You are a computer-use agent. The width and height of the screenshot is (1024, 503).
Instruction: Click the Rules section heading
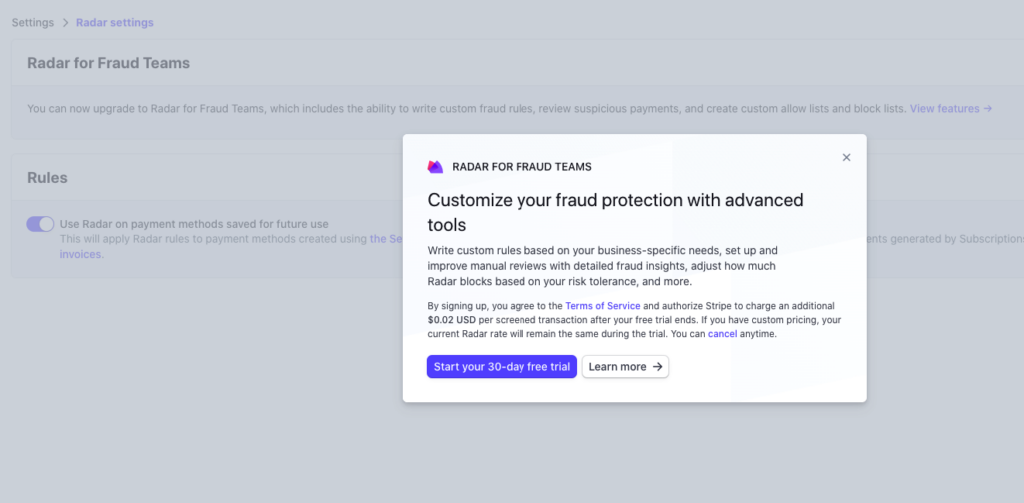[47, 177]
